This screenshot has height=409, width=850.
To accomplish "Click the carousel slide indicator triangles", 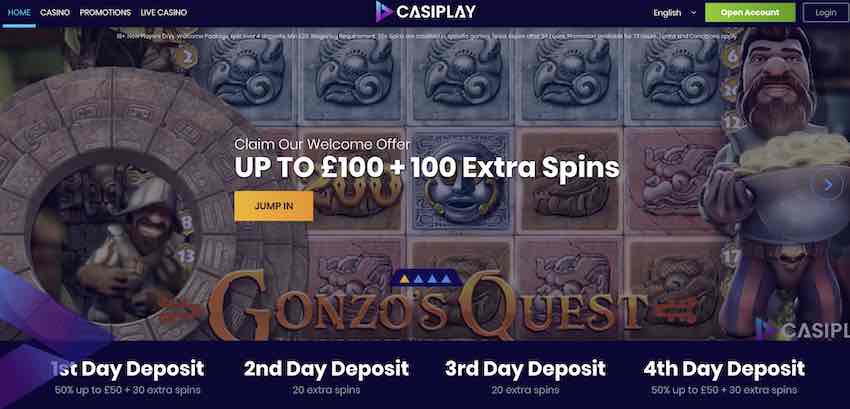I will click(x=426, y=279).
